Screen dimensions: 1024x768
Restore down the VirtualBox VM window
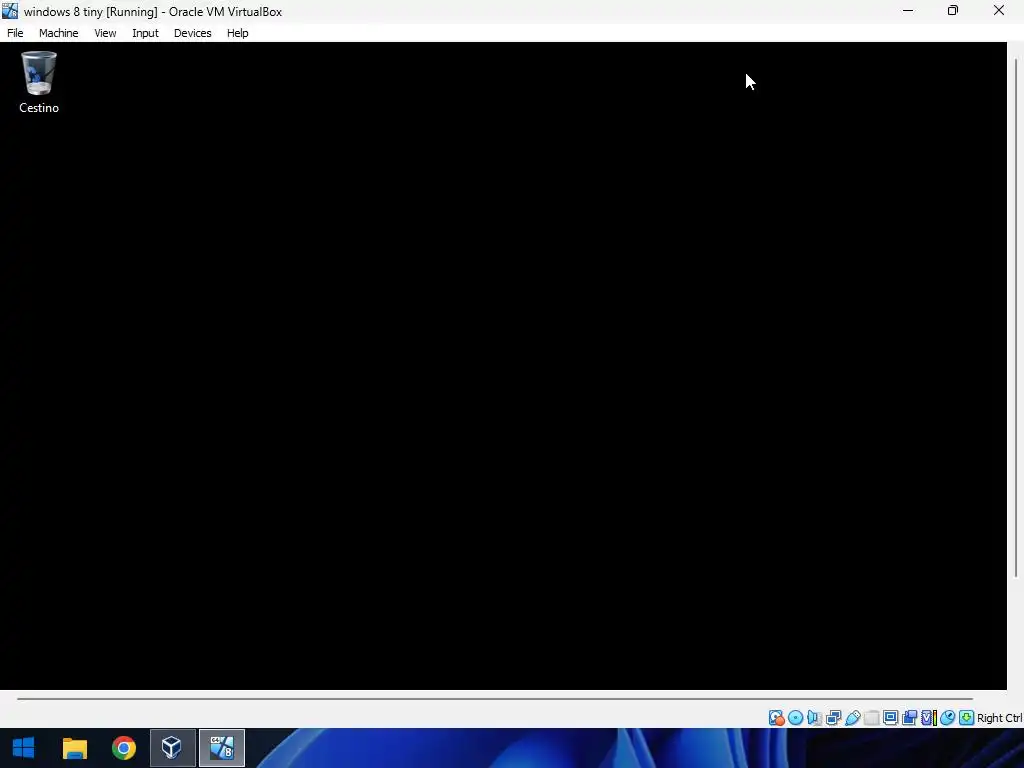[953, 11]
